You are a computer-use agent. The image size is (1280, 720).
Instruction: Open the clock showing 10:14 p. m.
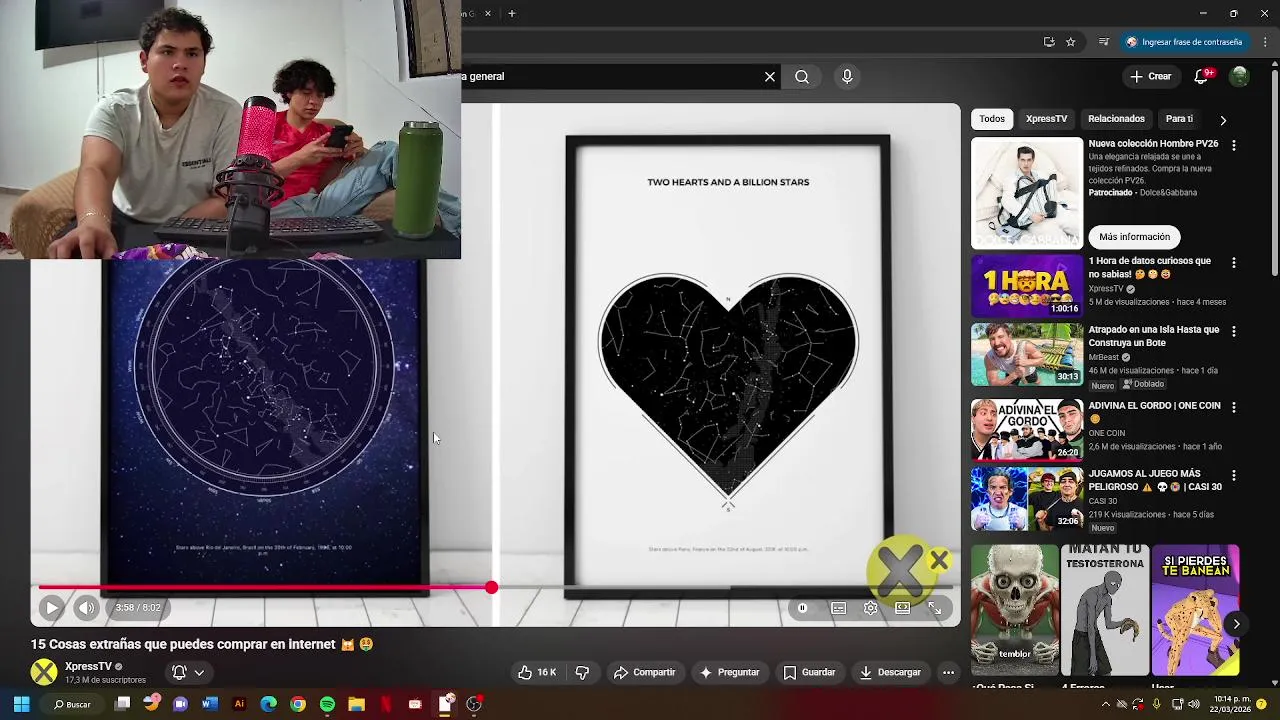pos(1231,704)
